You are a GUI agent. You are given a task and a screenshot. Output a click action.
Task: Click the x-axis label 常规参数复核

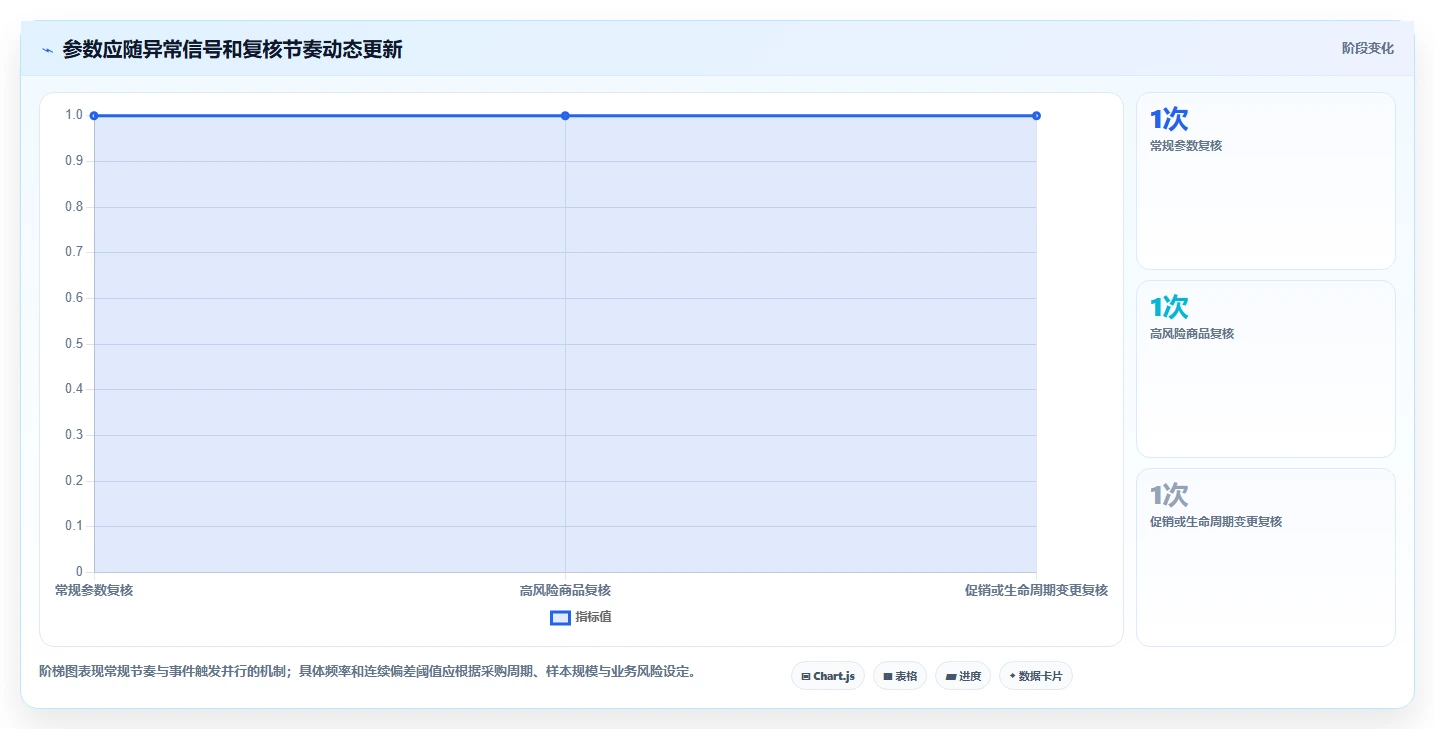click(94, 590)
